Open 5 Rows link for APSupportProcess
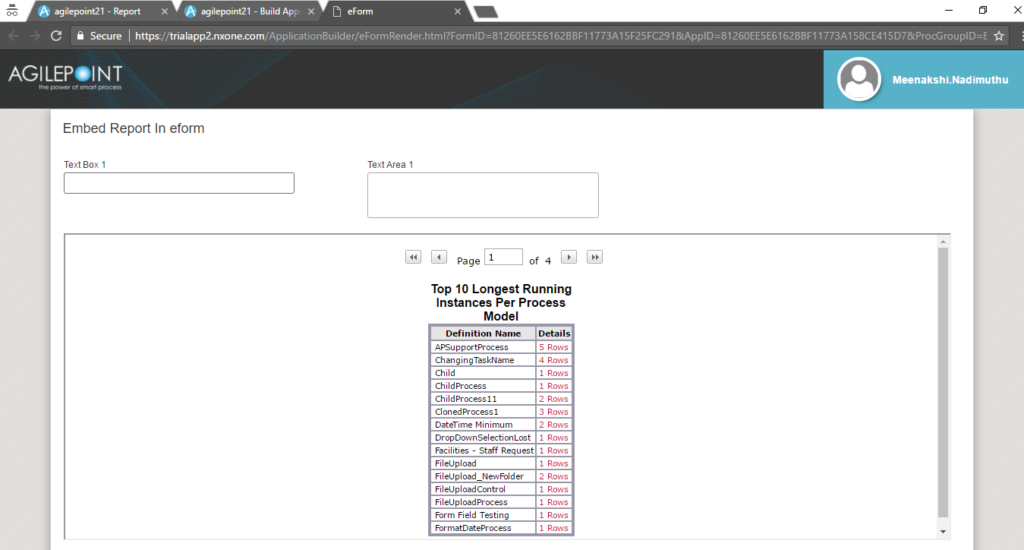 click(554, 348)
